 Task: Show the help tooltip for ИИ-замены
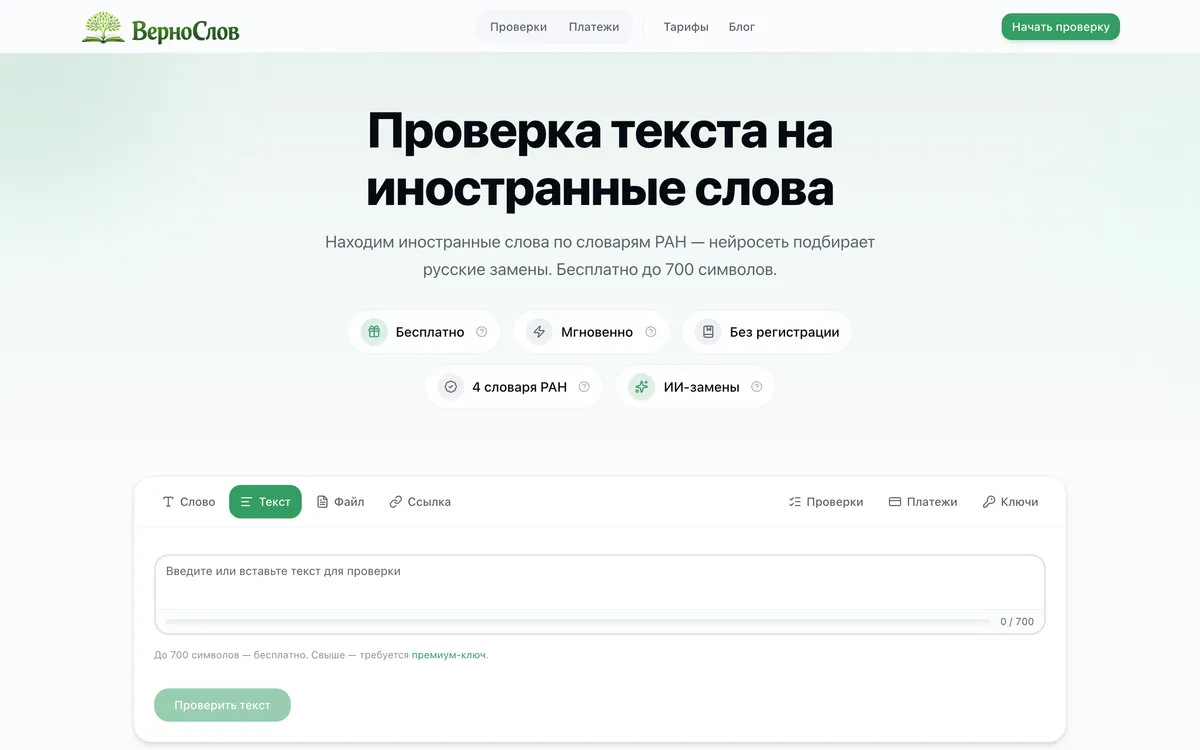pyautogui.click(x=757, y=387)
